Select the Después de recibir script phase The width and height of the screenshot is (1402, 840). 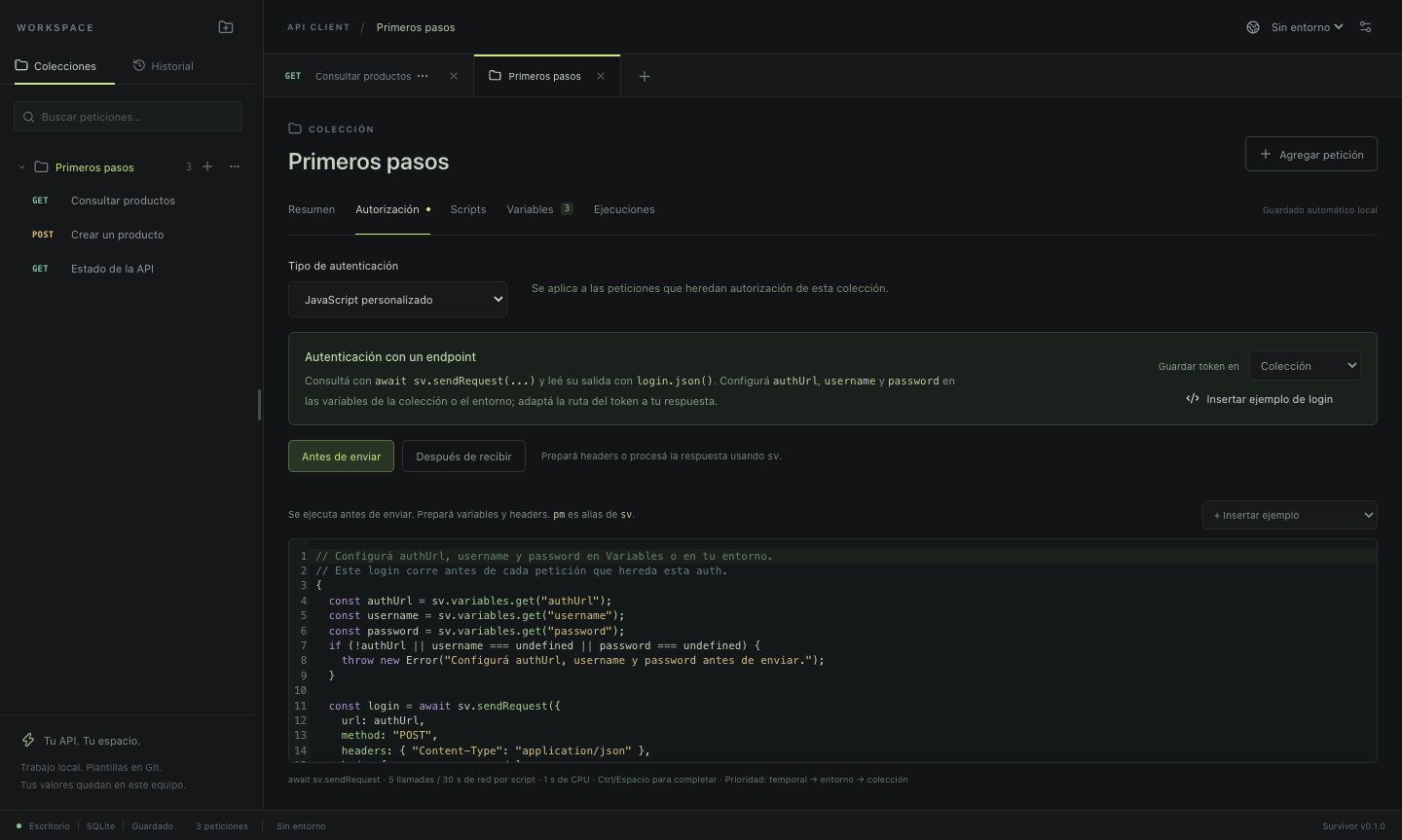[463, 457]
